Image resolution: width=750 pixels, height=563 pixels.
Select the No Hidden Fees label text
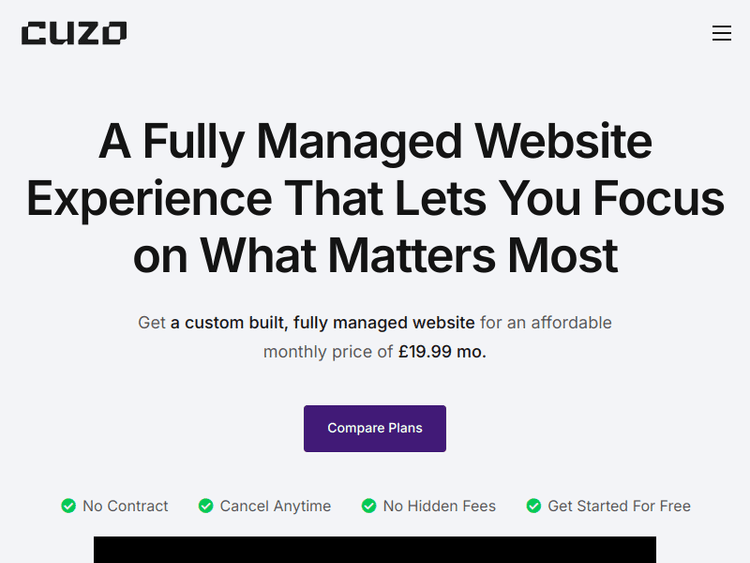tap(439, 506)
